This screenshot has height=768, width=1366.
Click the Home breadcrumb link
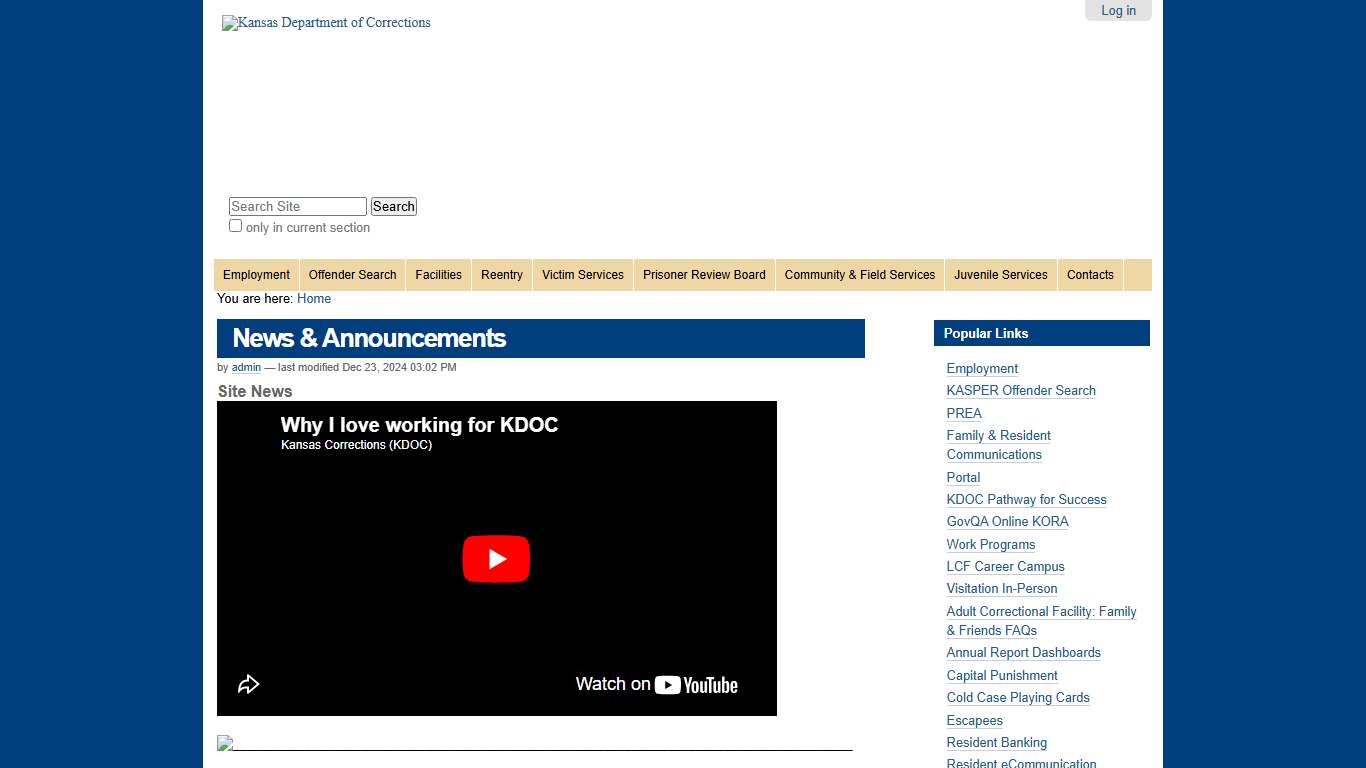pyautogui.click(x=314, y=299)
